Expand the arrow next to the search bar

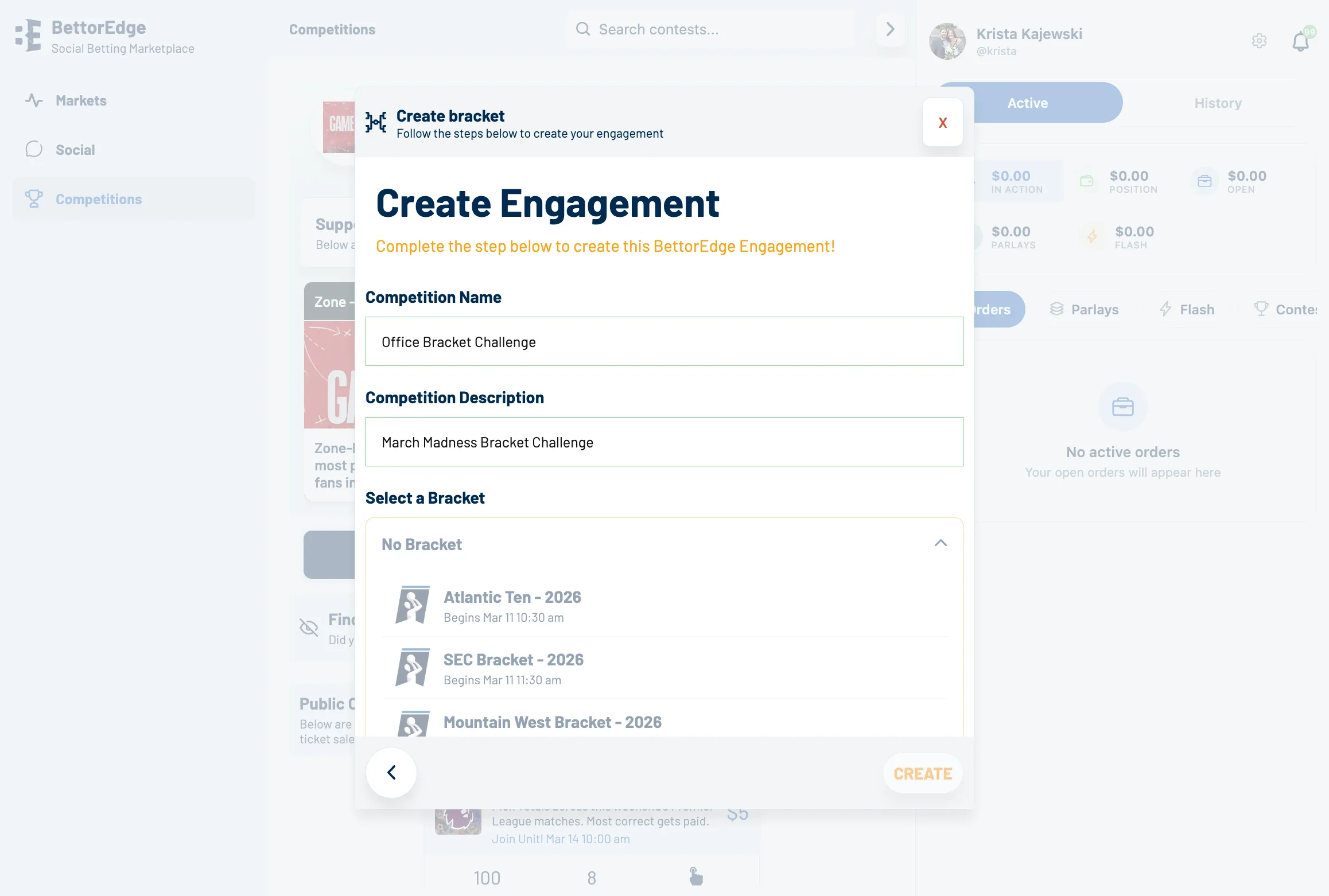pyautogui.click(x=890, y=29)
